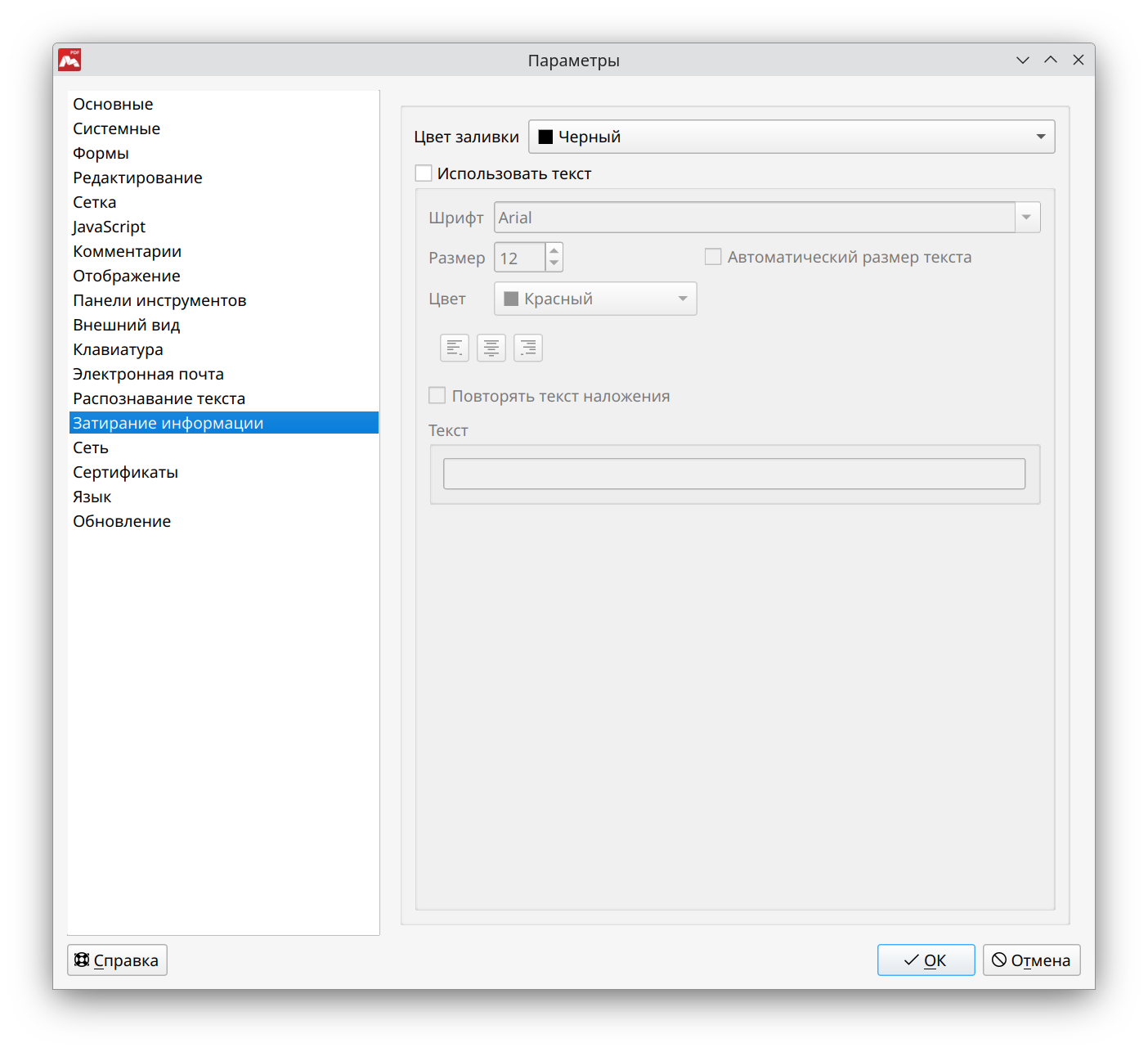The image size is (1148, 1052).
Task: Click the titlebar up chevron icon
Action: pos(1051,60)
